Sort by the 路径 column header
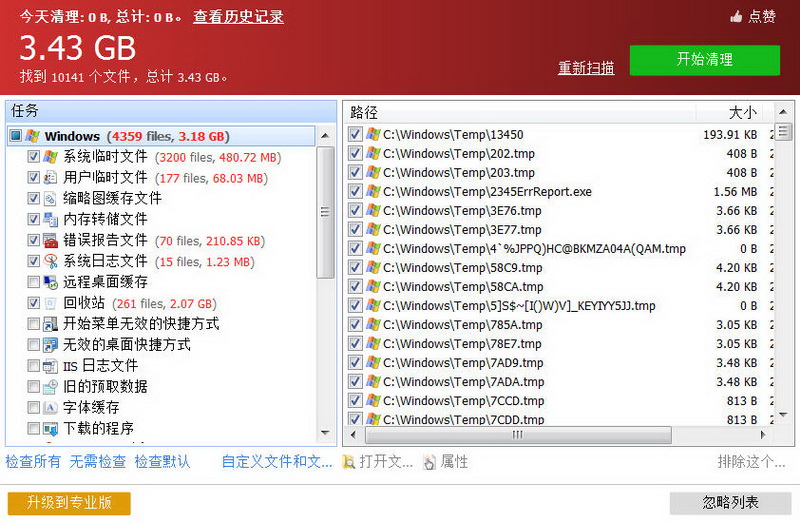The image size is (800, 523). coord(520,112)
